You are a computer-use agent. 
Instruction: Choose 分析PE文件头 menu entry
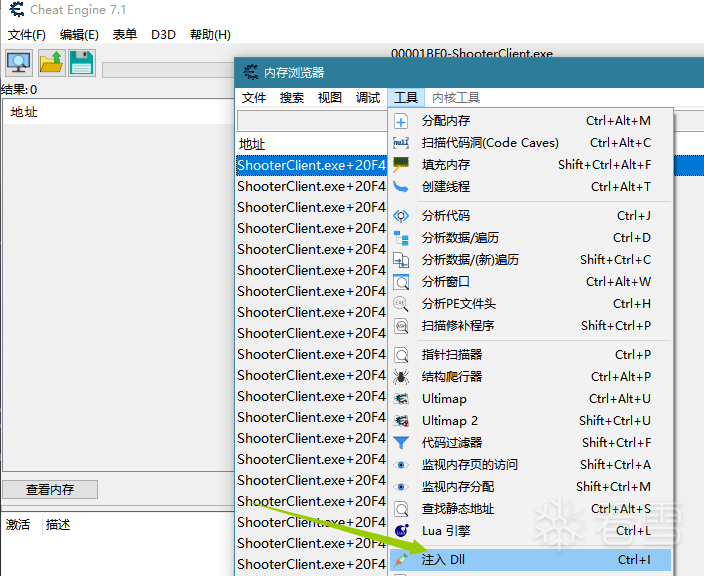tap(530, 304)
